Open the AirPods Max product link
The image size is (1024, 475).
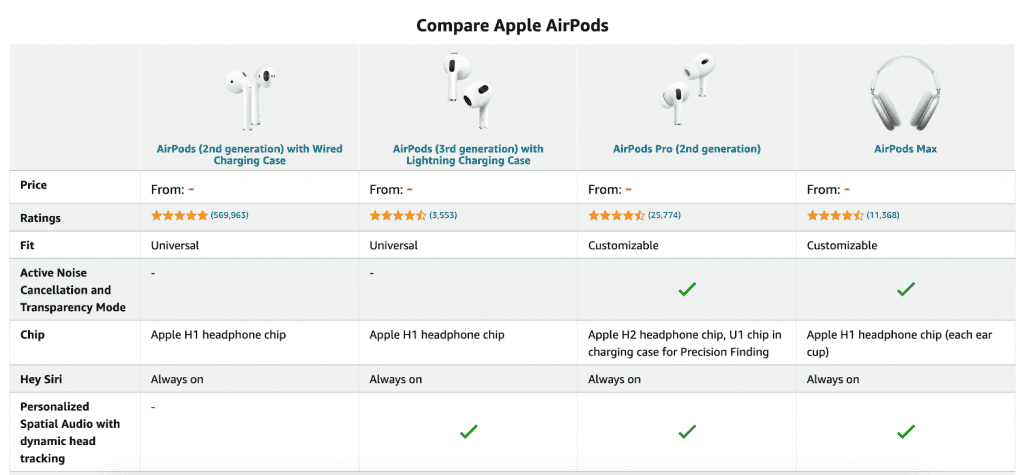pos(905,149)
